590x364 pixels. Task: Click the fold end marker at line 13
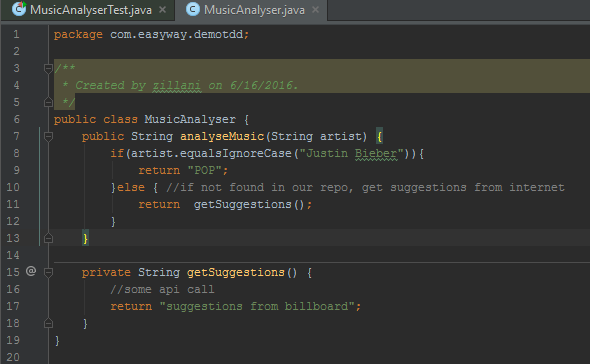click(48, 238)
